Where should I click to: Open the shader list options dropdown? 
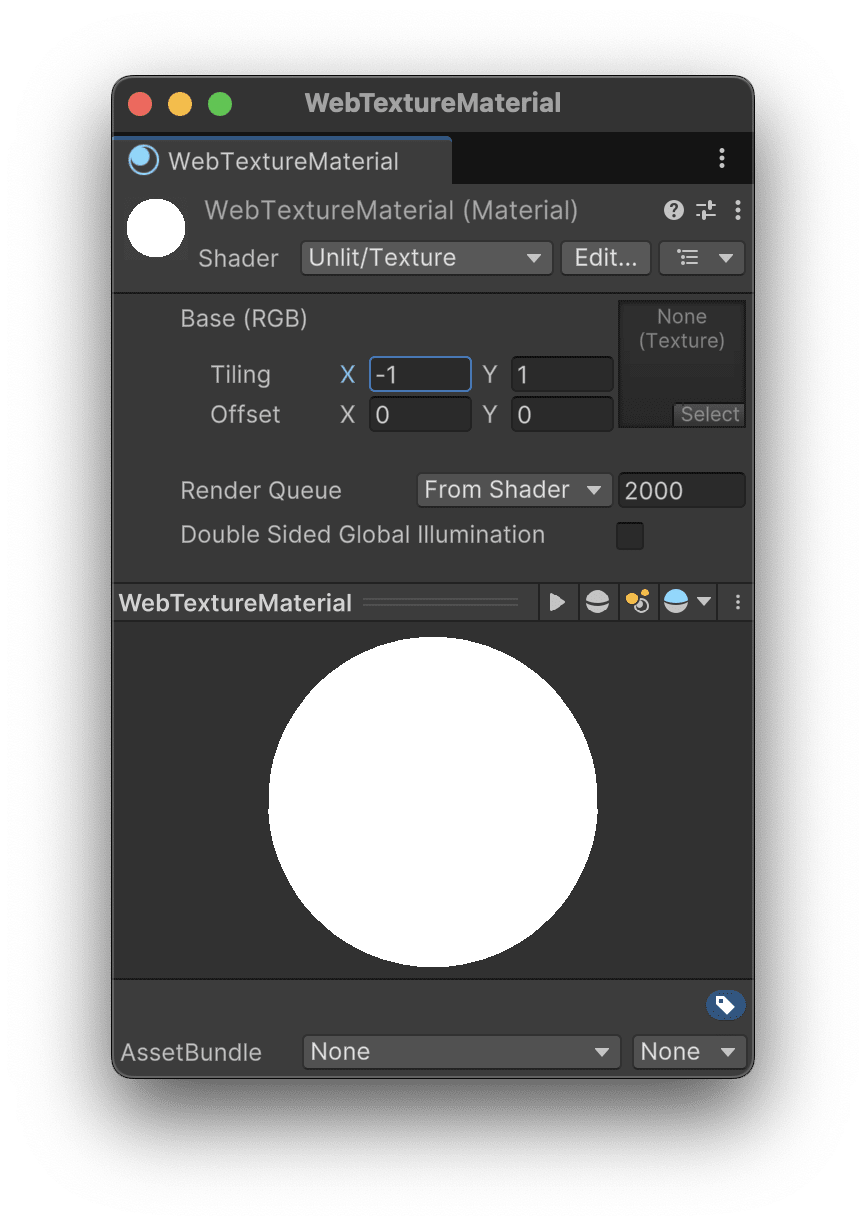(x=702, y=258)
